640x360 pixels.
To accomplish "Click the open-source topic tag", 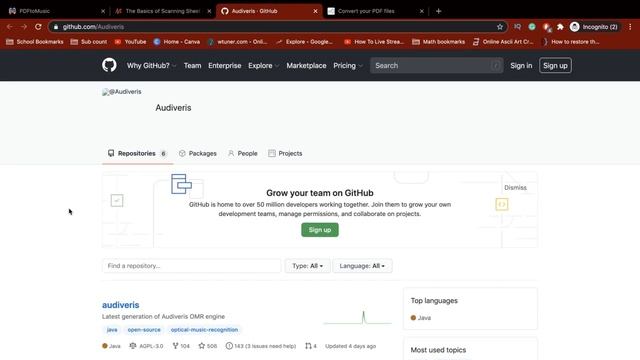I will [x=144, y=329].
